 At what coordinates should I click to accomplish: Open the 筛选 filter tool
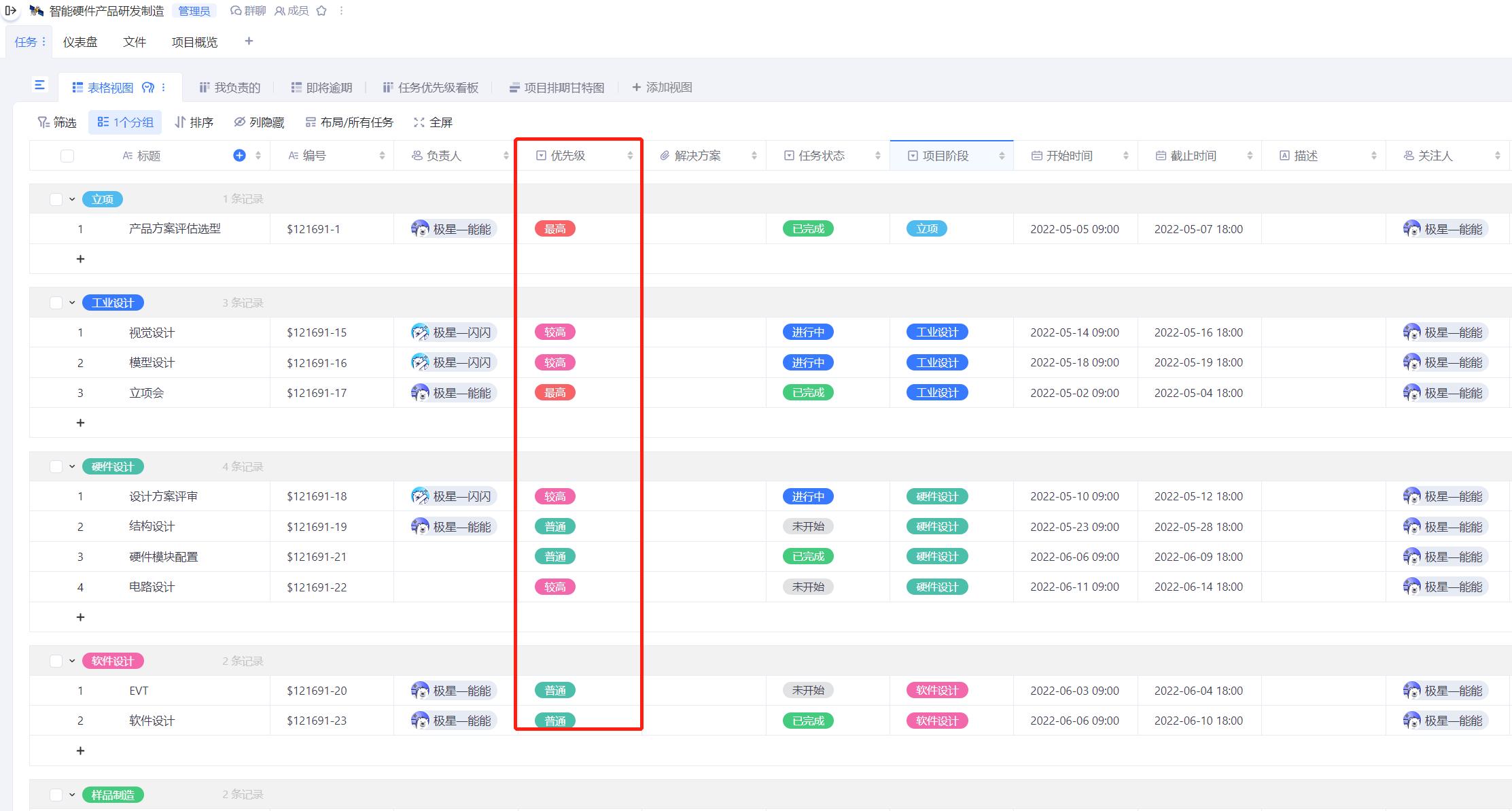tap(58, 122)
